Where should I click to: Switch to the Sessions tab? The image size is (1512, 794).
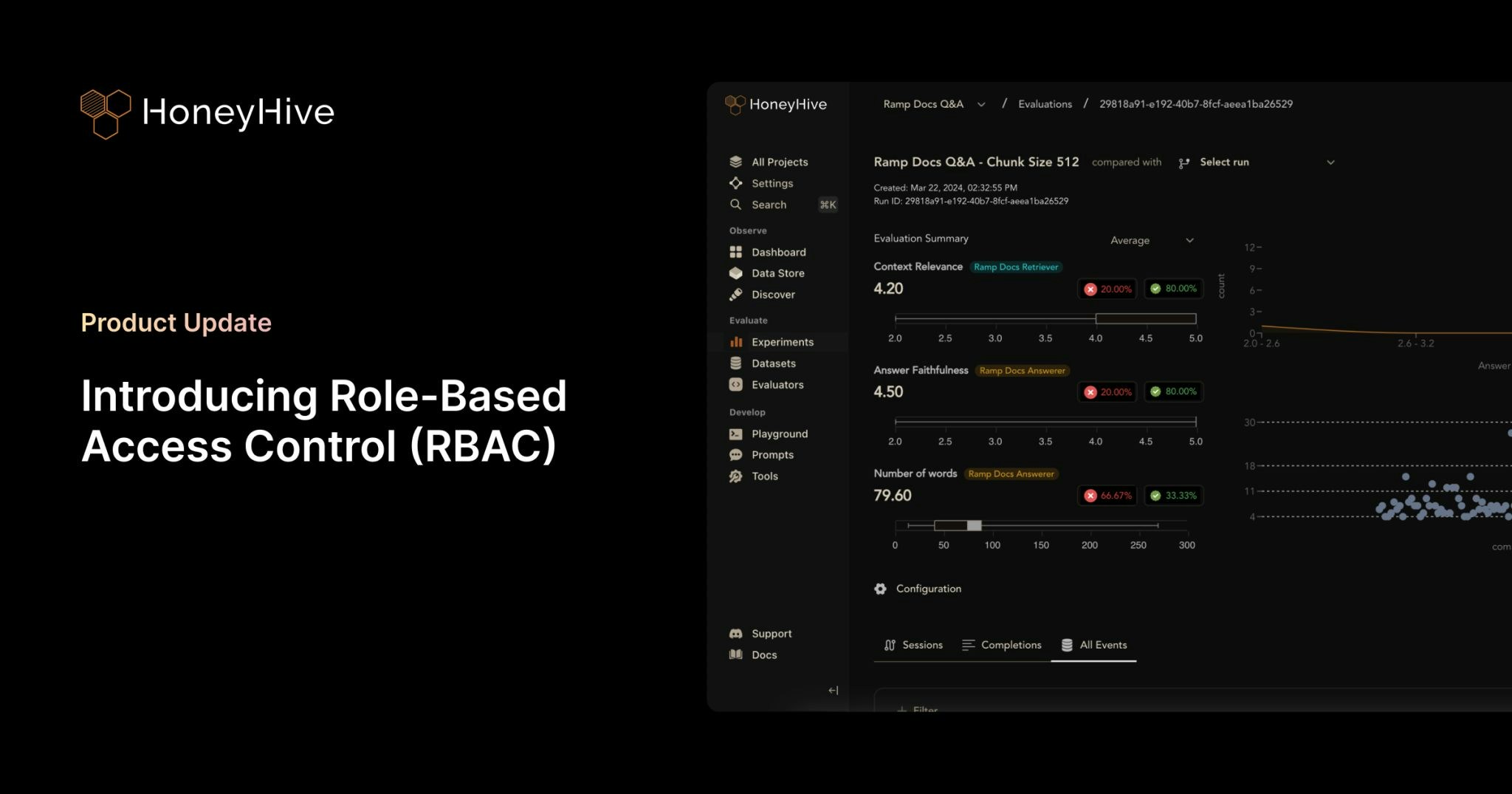913,645
